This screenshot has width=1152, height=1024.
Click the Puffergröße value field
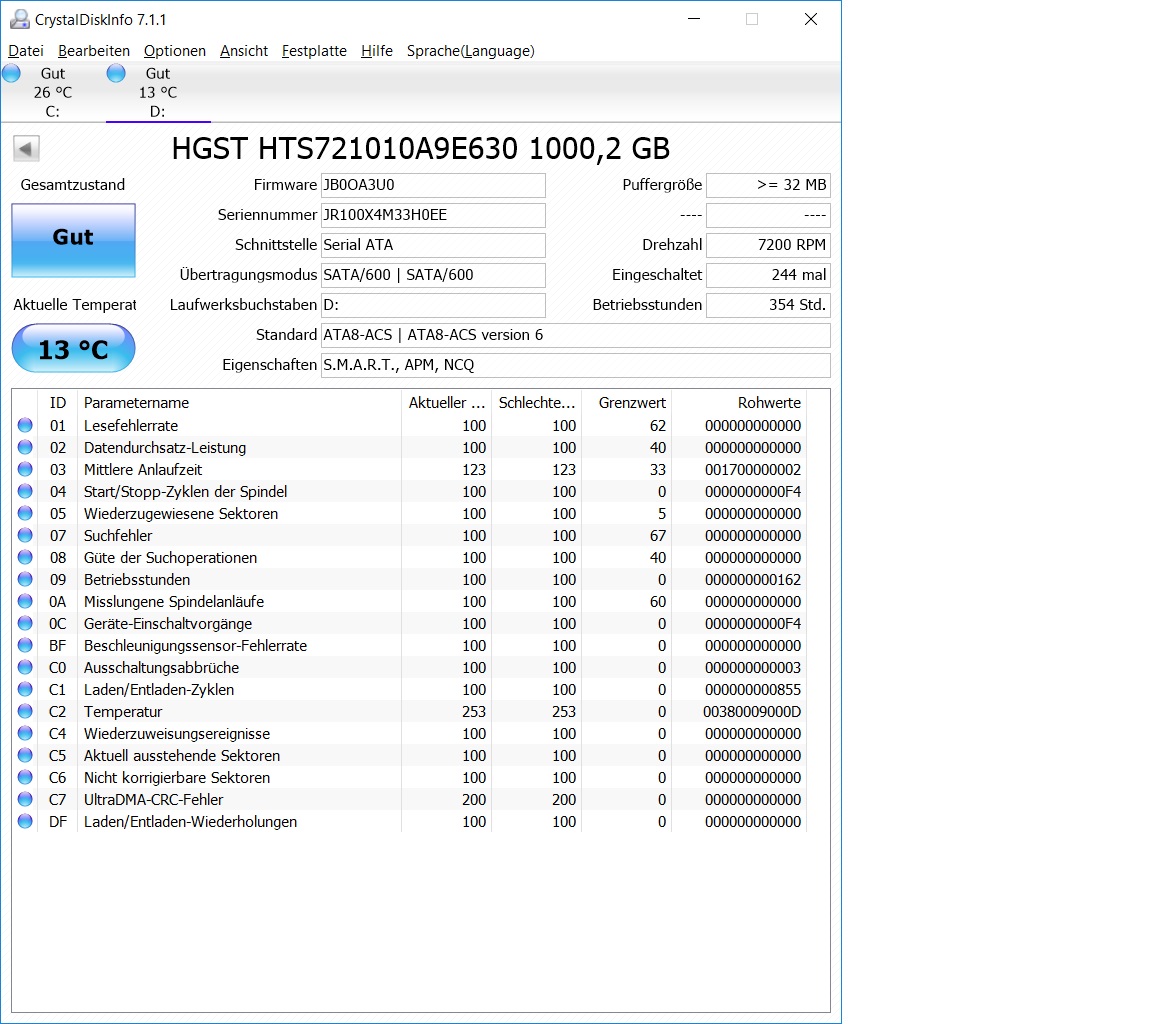point(768,185)
